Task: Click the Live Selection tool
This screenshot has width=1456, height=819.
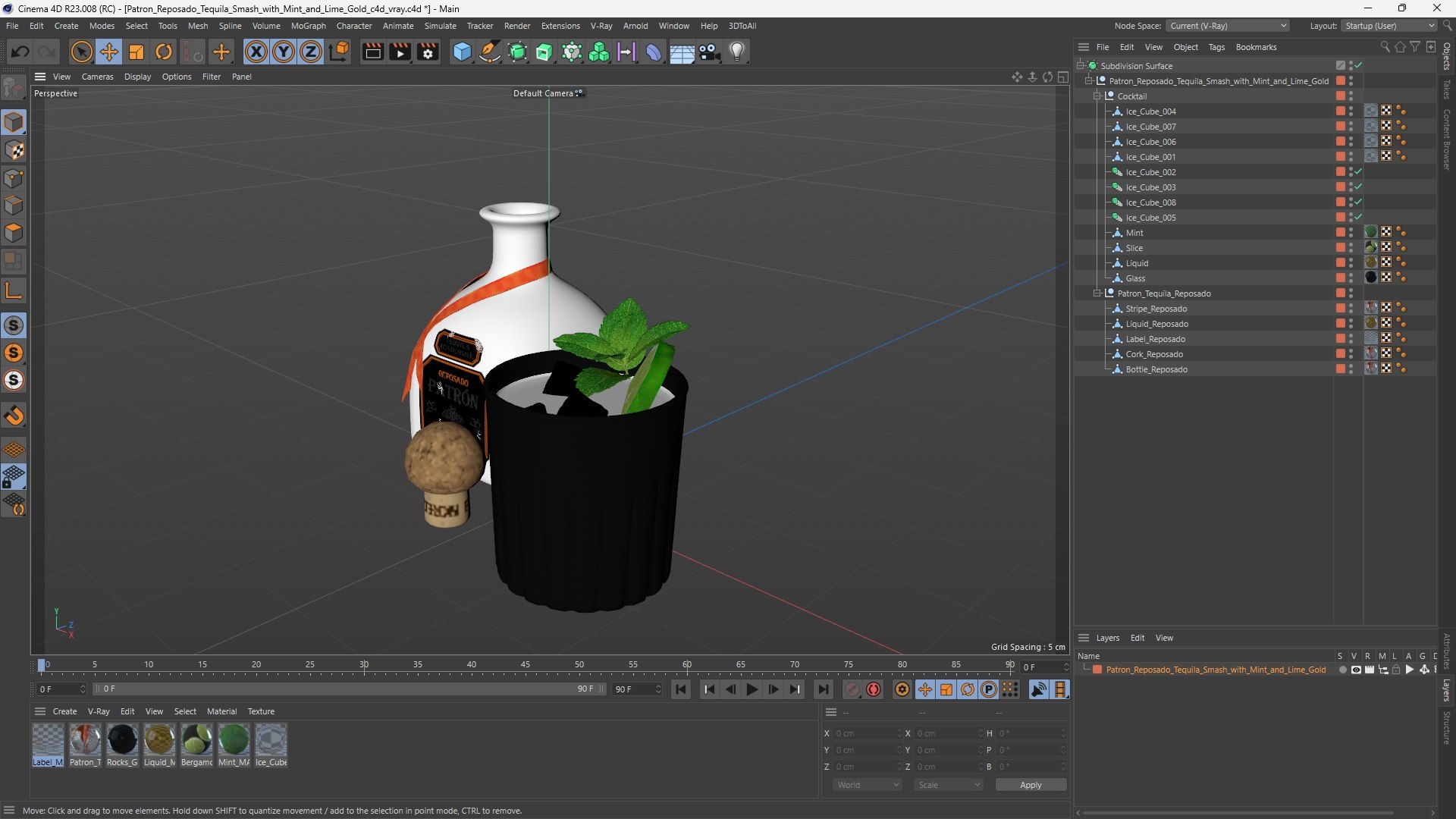Action: tap(81, 52)
